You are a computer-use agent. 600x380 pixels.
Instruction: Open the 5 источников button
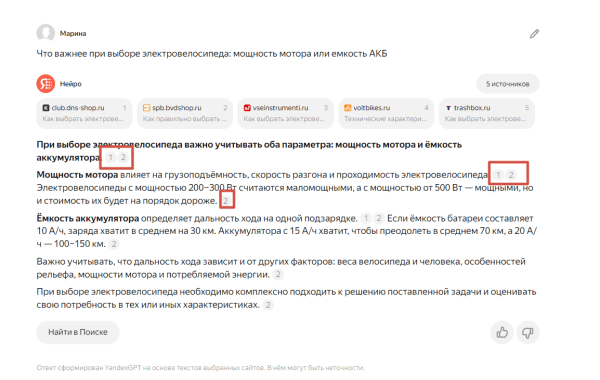click(507, 83)
